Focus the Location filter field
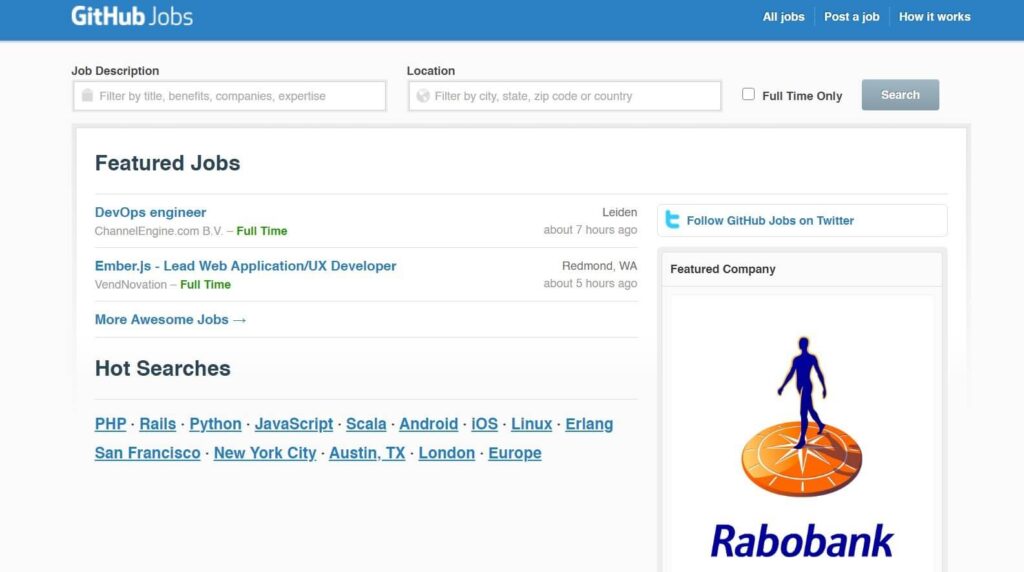 click(x=565, y=96)
